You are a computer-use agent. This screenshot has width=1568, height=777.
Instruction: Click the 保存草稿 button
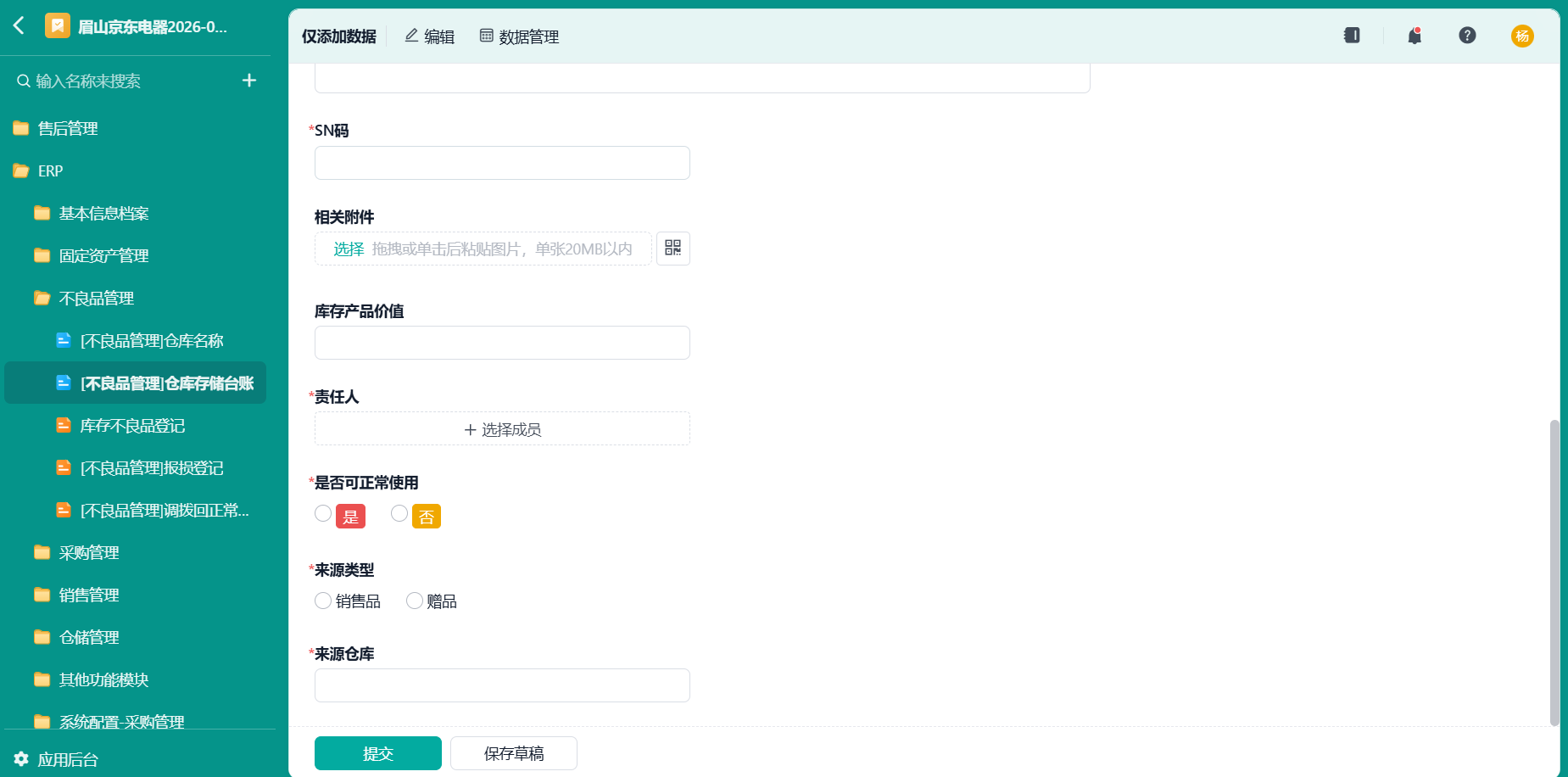click(x=514, y=753)
